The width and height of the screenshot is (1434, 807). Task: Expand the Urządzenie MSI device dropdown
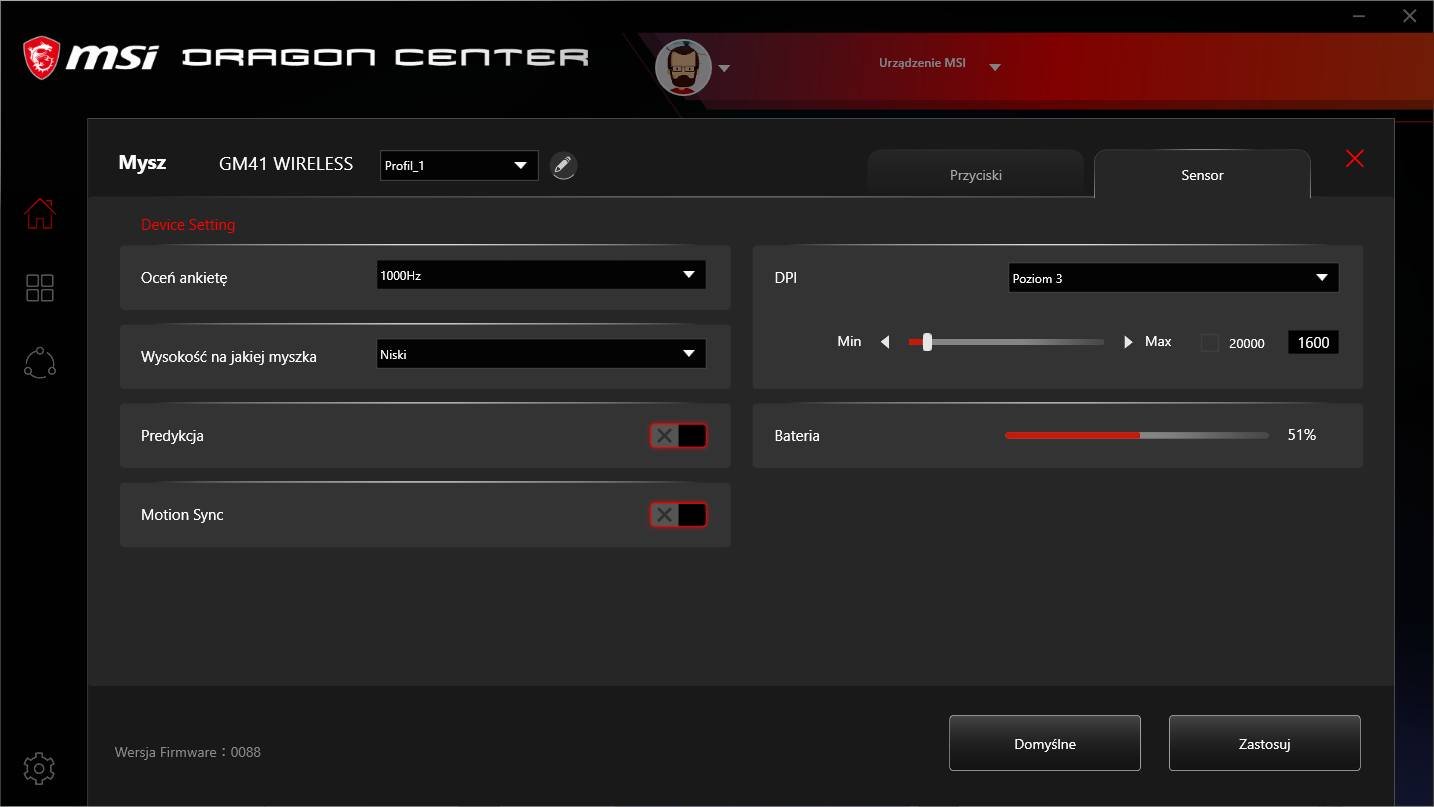(995, 67)
